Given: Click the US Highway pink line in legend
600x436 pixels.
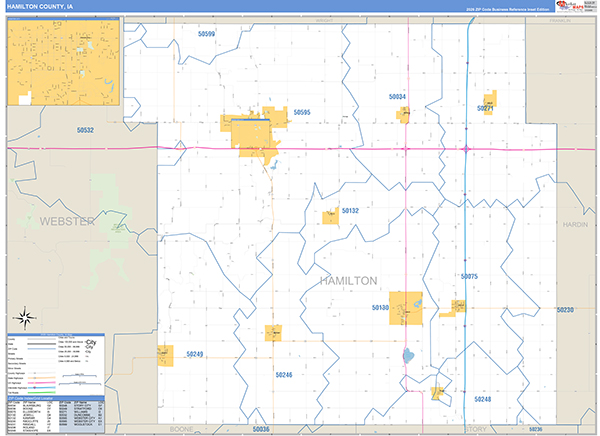Looking at the screenshot, I should tap(42, 383).
